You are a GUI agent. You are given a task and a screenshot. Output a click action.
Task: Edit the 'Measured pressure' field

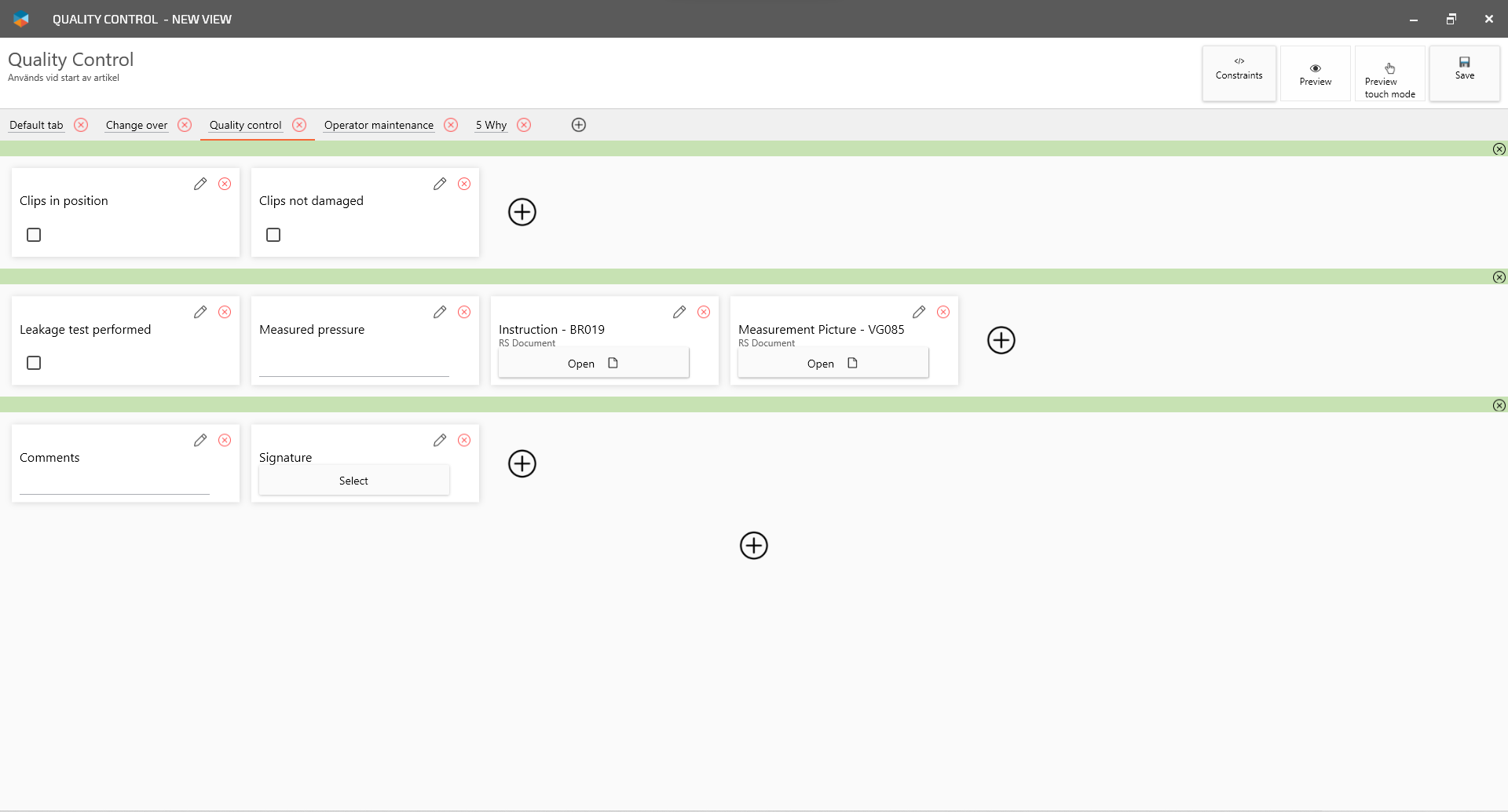point(440,312)
